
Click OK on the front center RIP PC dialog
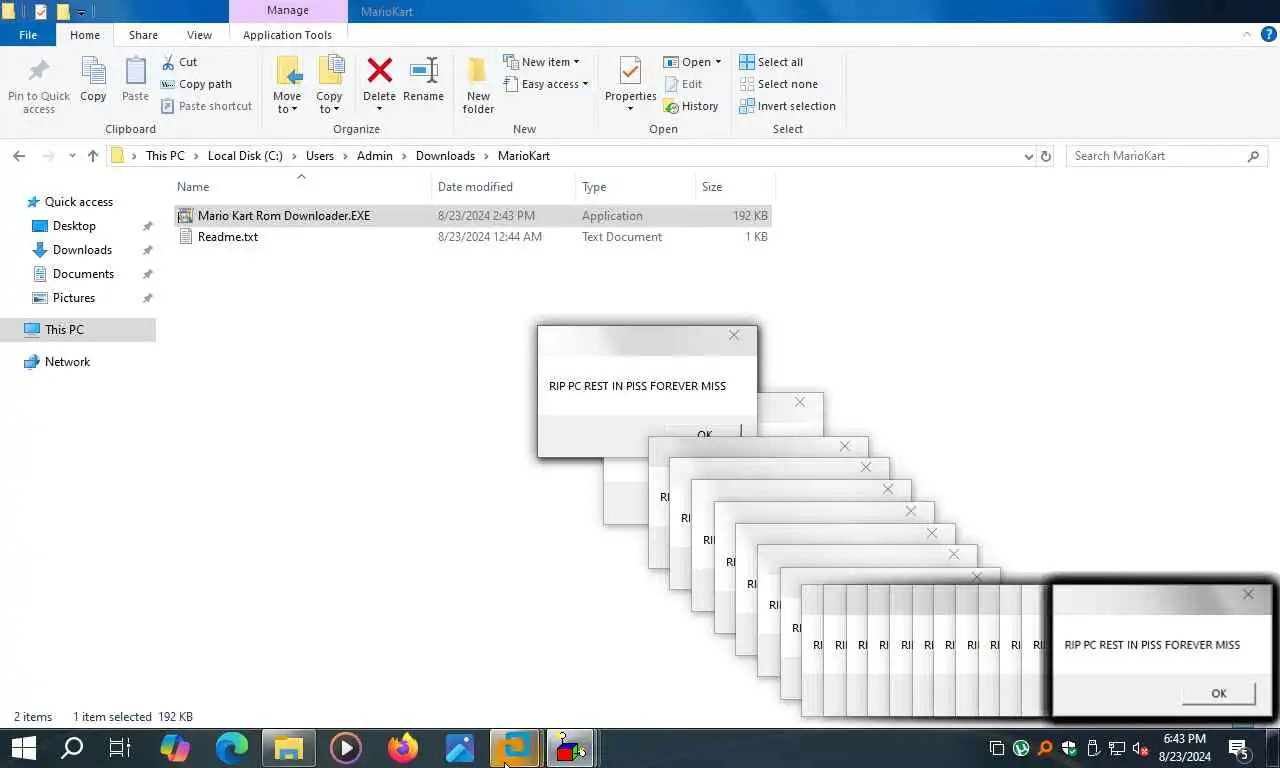[x=704, y=433]
